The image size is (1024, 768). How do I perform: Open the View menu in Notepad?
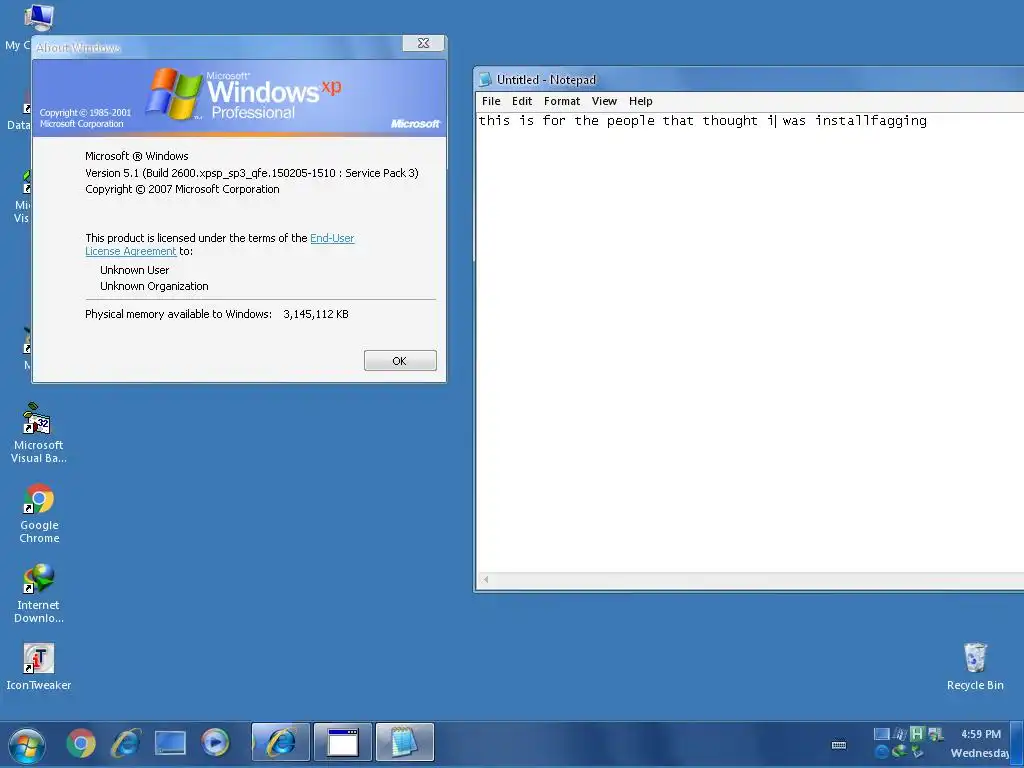point(604,101)
